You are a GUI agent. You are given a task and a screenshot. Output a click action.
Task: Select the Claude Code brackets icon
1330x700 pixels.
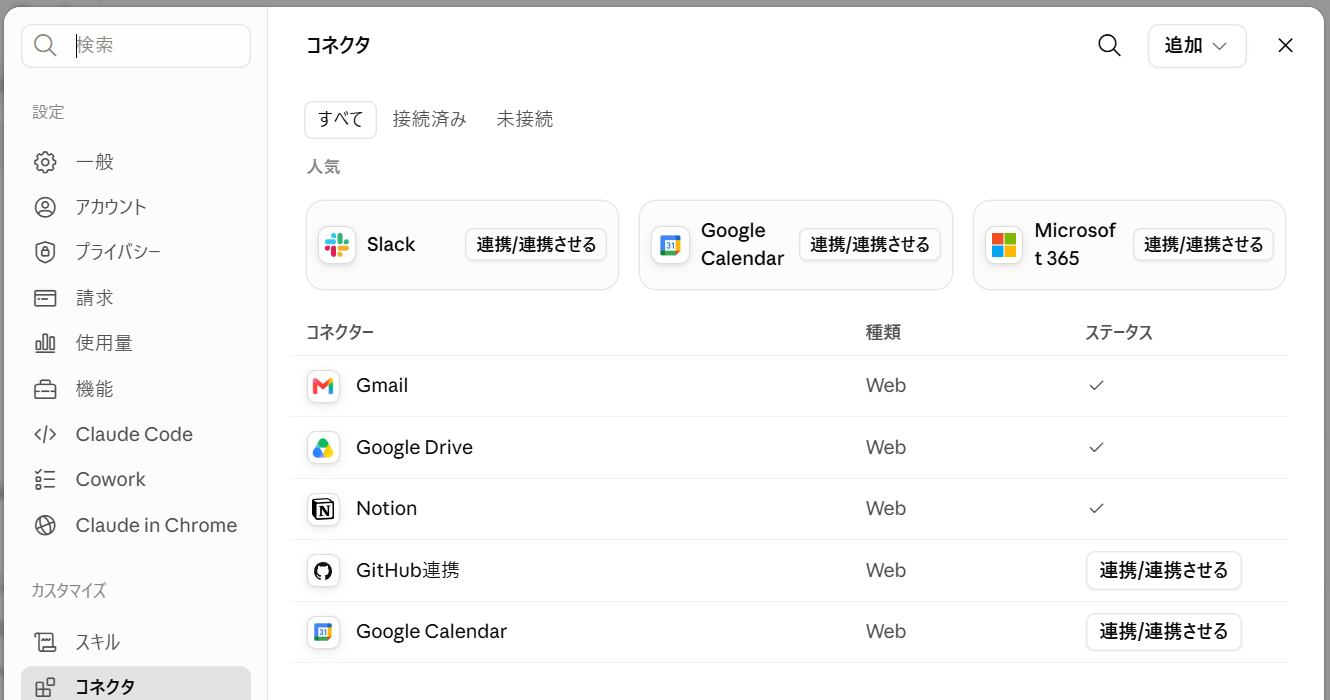(x=45, y=434)
